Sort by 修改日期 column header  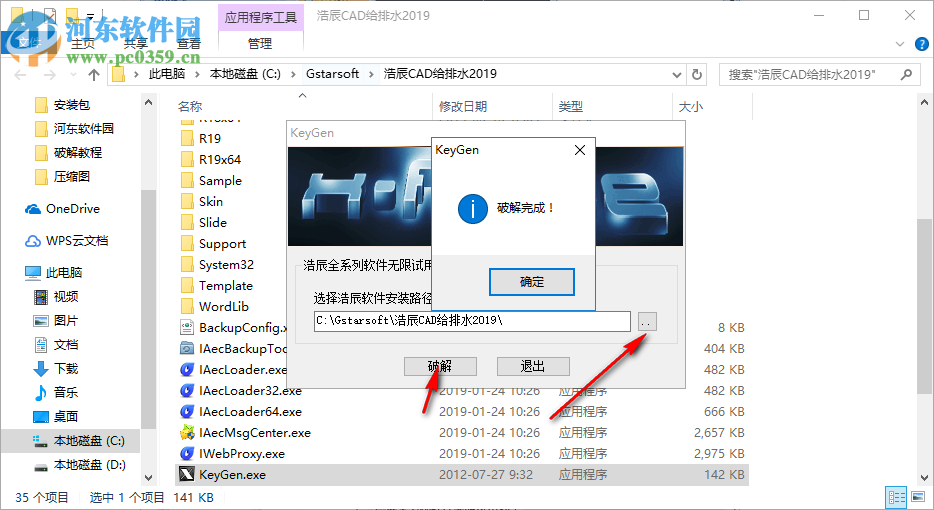click(463, 107)
